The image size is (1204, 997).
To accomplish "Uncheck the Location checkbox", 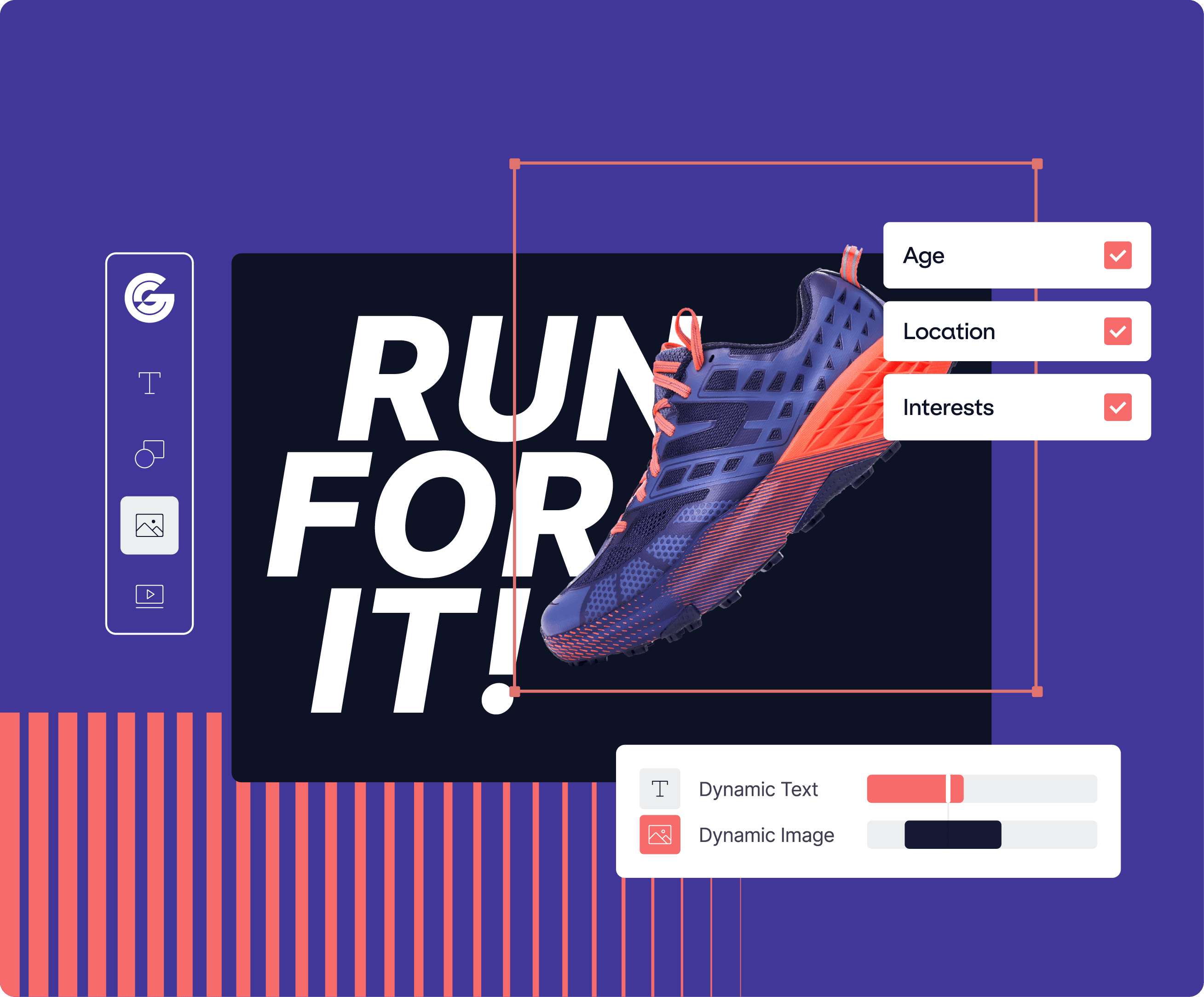I will click(x=1118, y=331).
